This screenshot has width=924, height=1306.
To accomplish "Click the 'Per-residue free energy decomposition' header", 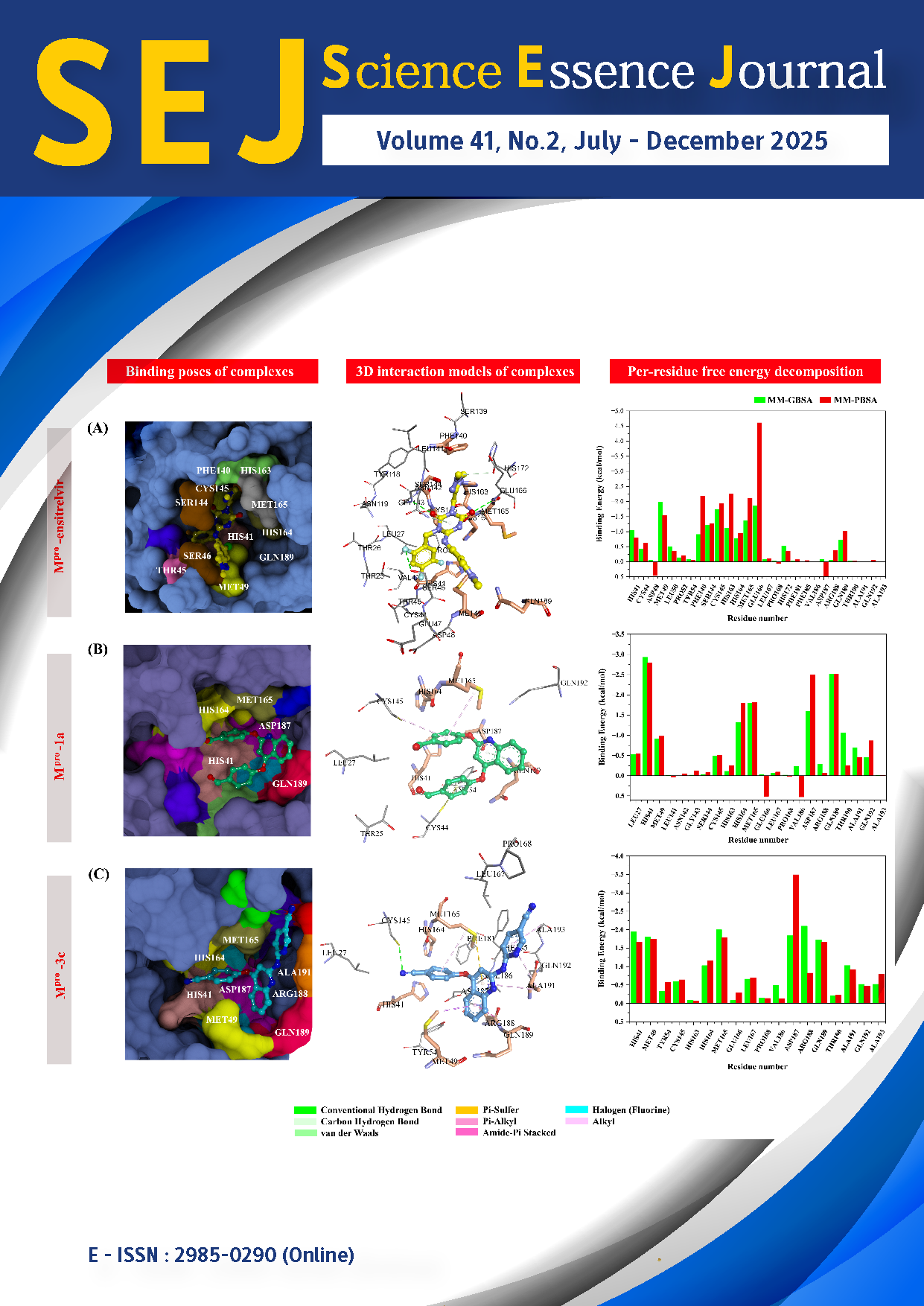I will pyautogui.click(x=745, y=372).
